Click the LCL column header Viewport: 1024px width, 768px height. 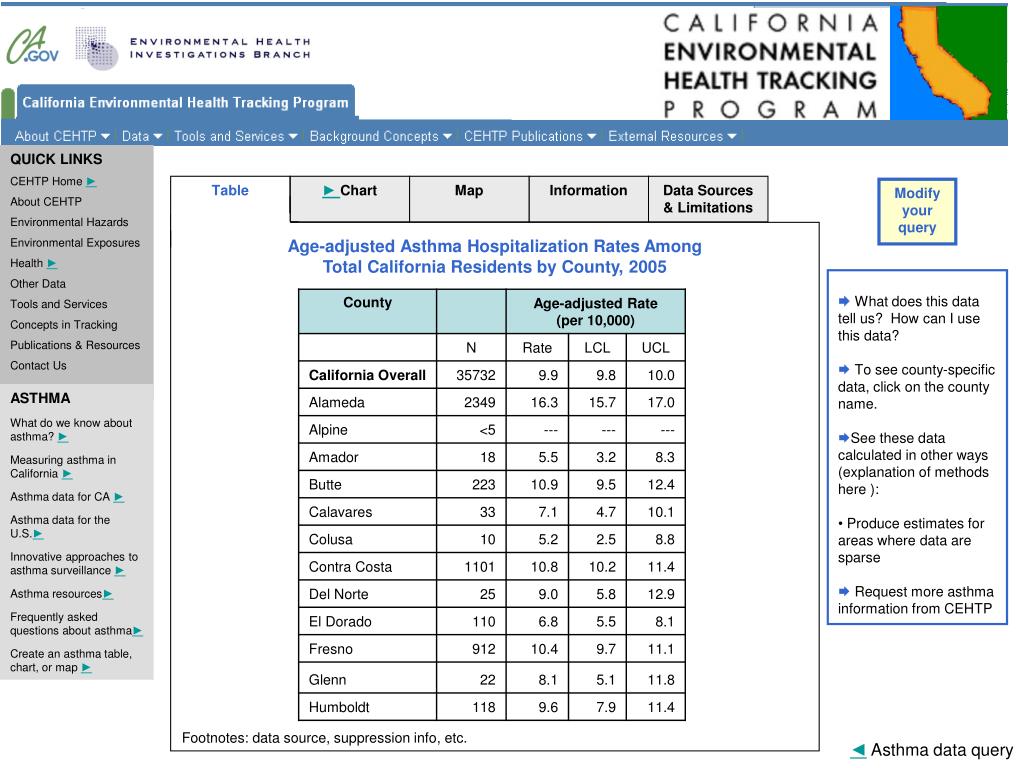pos(597,348)
